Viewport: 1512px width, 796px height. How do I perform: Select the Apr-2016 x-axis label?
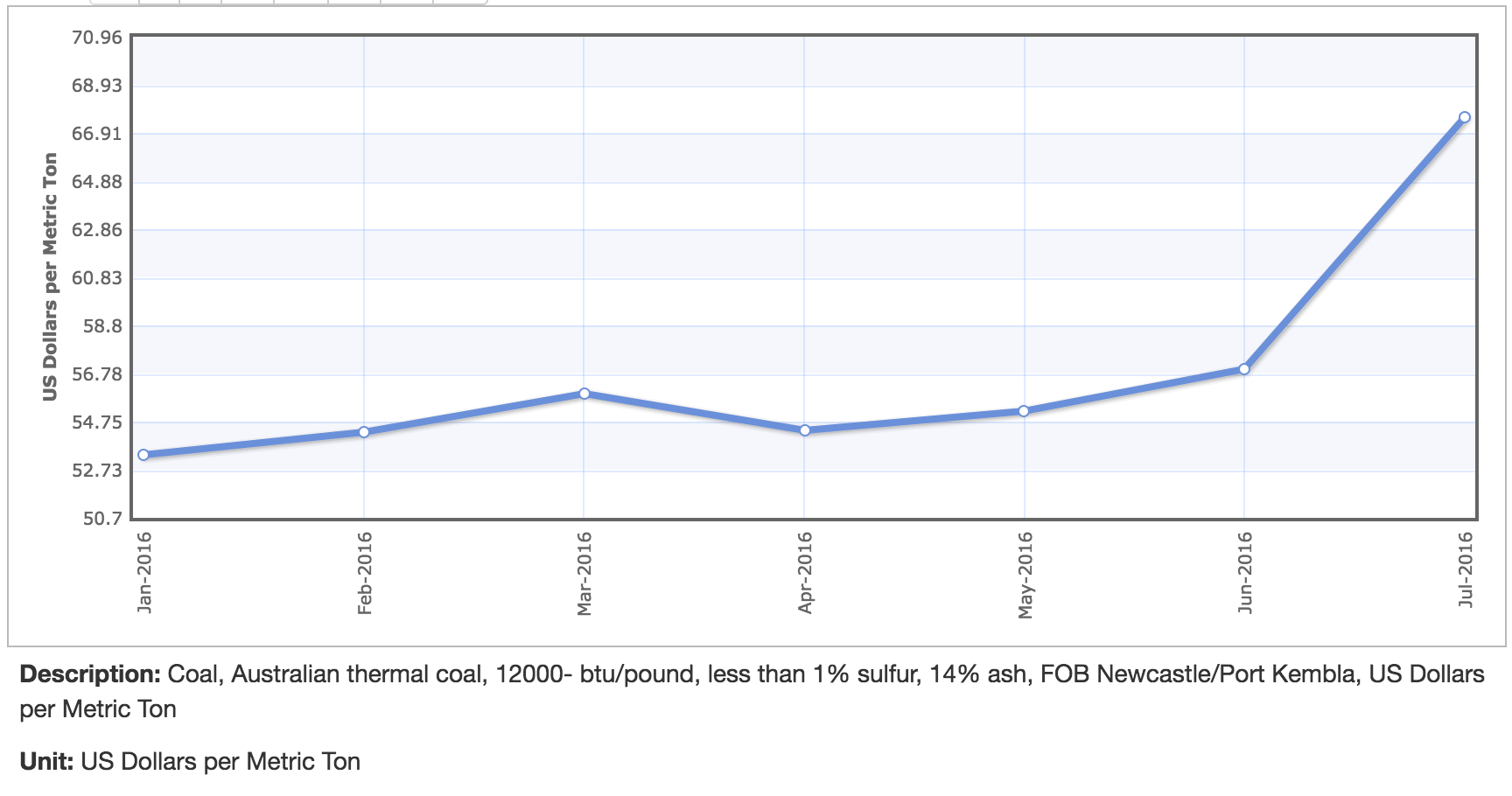coord(805,572)
